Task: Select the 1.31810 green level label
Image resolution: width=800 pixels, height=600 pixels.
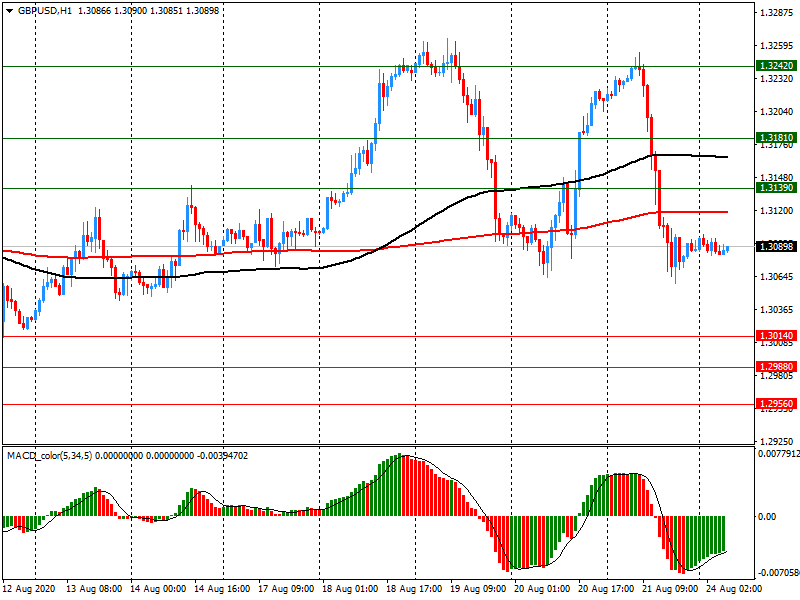Action: point(777,138)
